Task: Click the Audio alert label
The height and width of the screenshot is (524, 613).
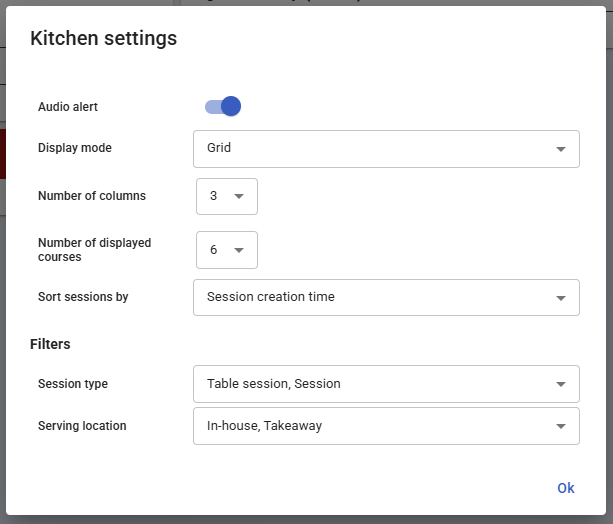Action: click(68, 107)
